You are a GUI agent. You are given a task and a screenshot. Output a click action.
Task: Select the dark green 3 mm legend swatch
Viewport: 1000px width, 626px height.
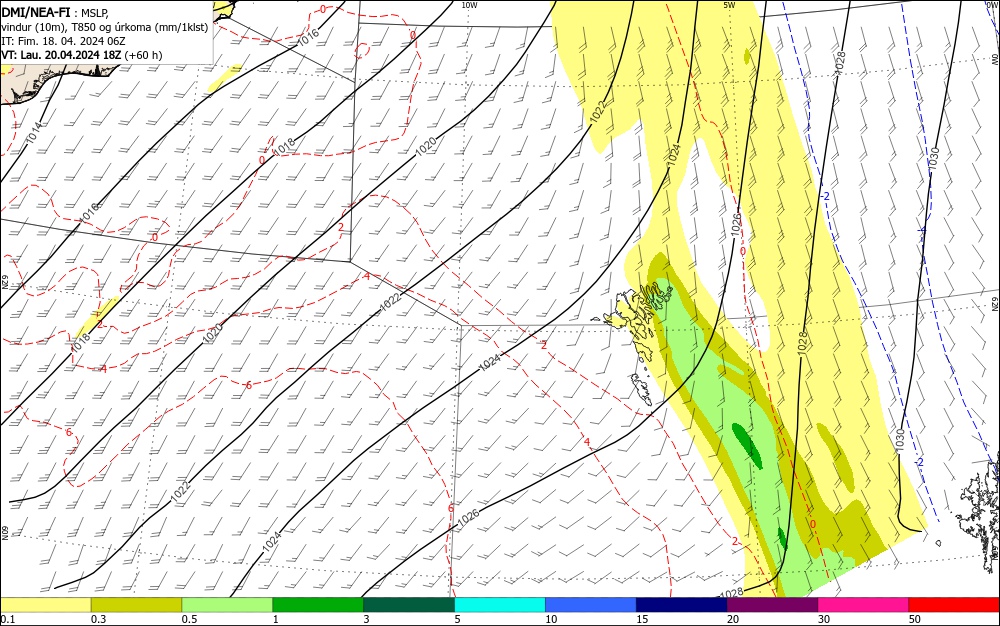(x=409, y=605)
